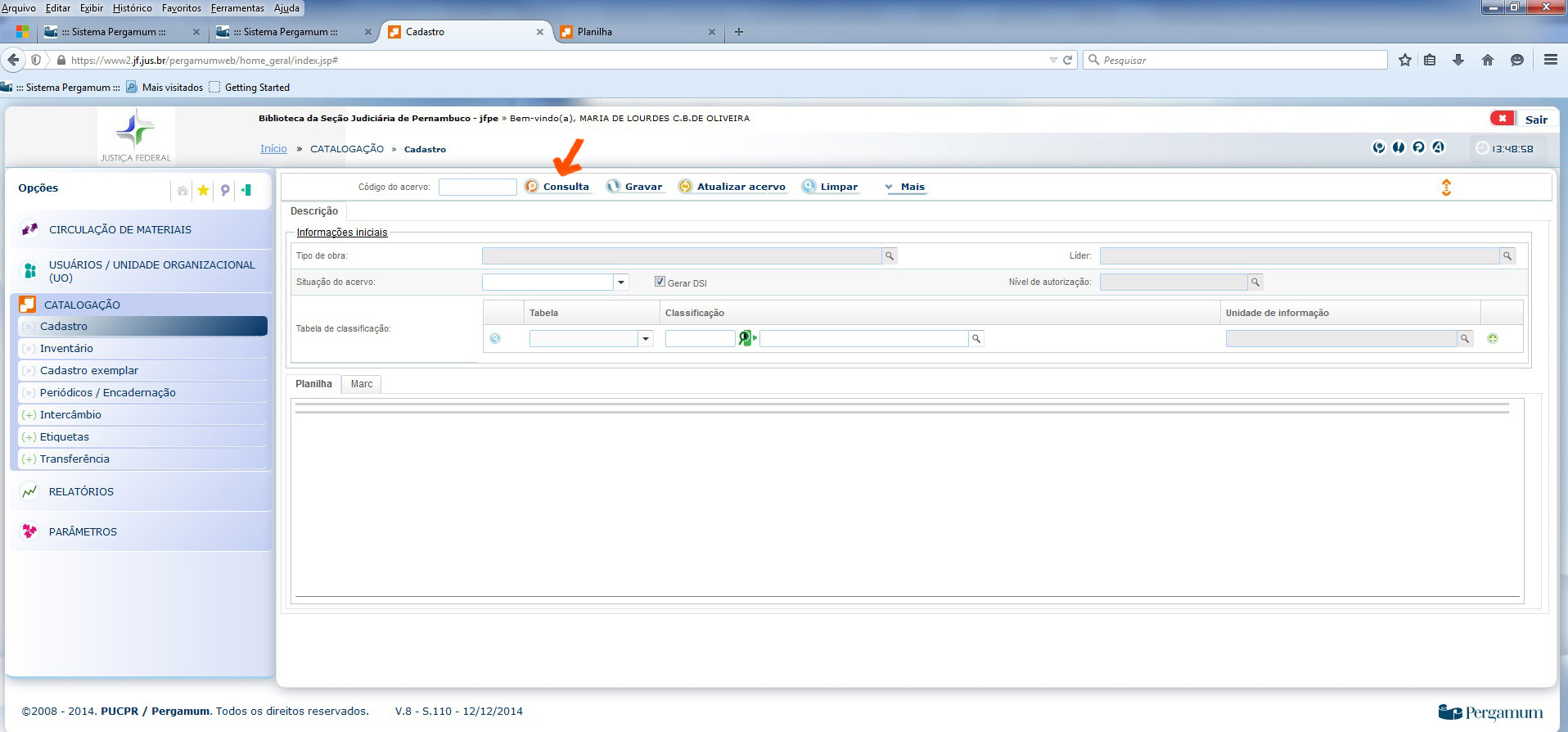Toggle the Gerar DSI checkbox
The width and height of the screenshot is (1568, 732).
coord(660,282)
